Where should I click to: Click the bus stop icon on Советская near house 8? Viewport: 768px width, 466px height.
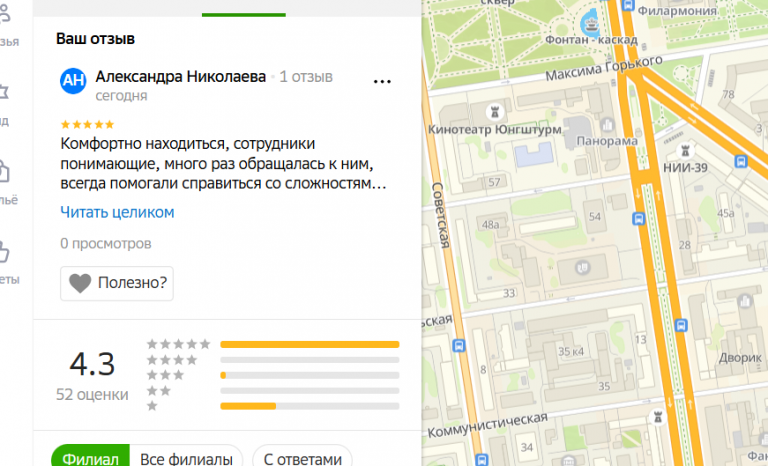[459, 345]
